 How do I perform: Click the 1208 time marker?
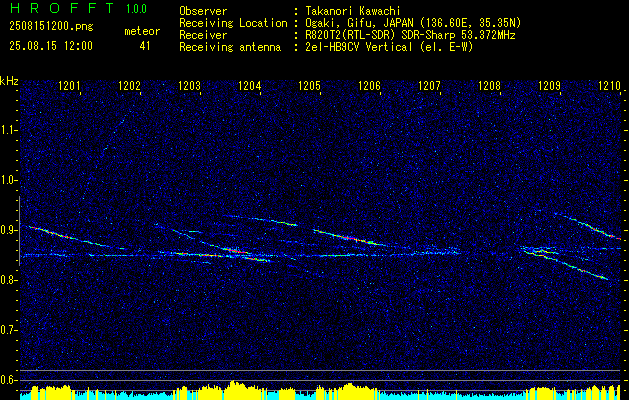(489, 85)
